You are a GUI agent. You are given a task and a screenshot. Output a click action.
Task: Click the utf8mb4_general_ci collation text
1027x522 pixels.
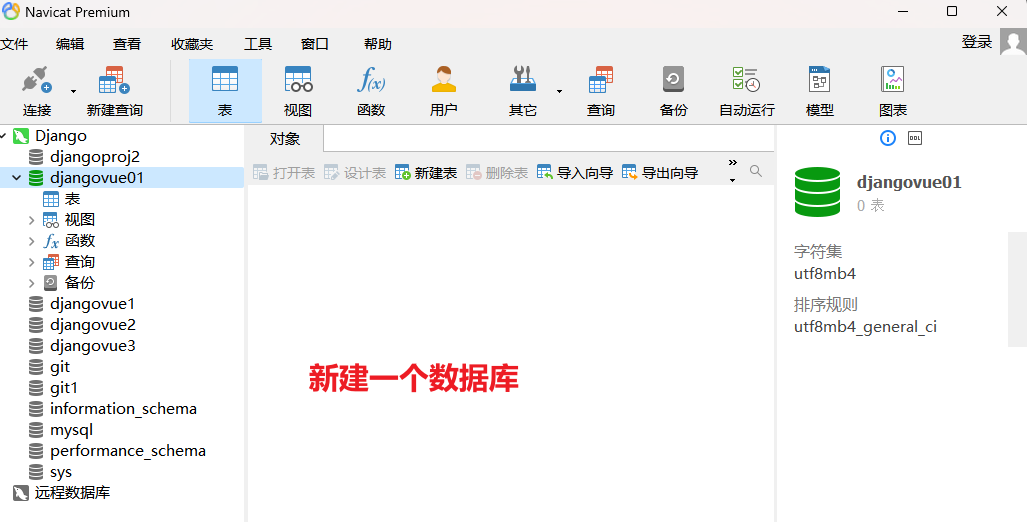coord(865,327)
